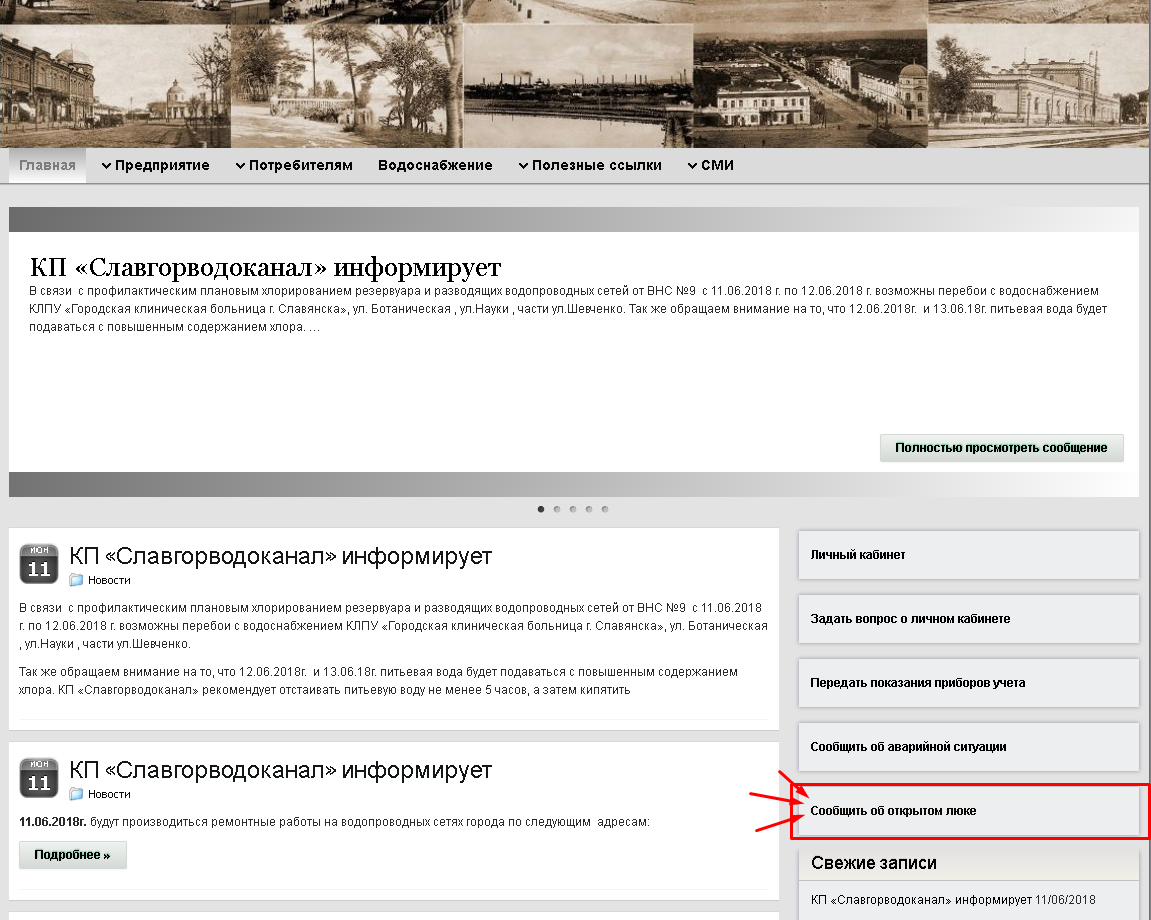Click the second post's calendar date icon
This screenshot has height=920, width=1151.
(x=39, y=778)
